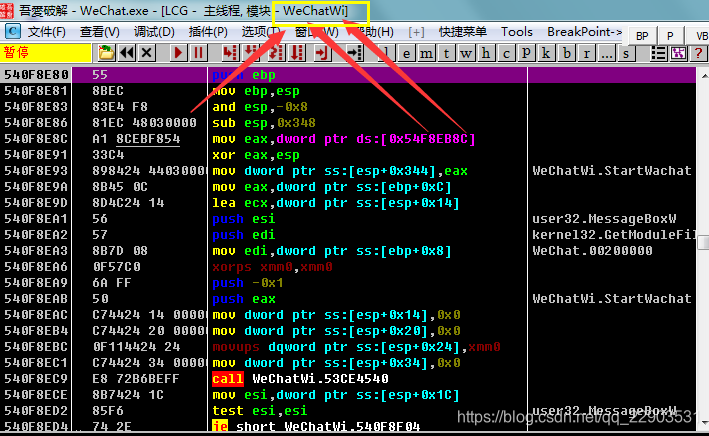Click the comment 'kernel32.GetModuleFil'

614,235
